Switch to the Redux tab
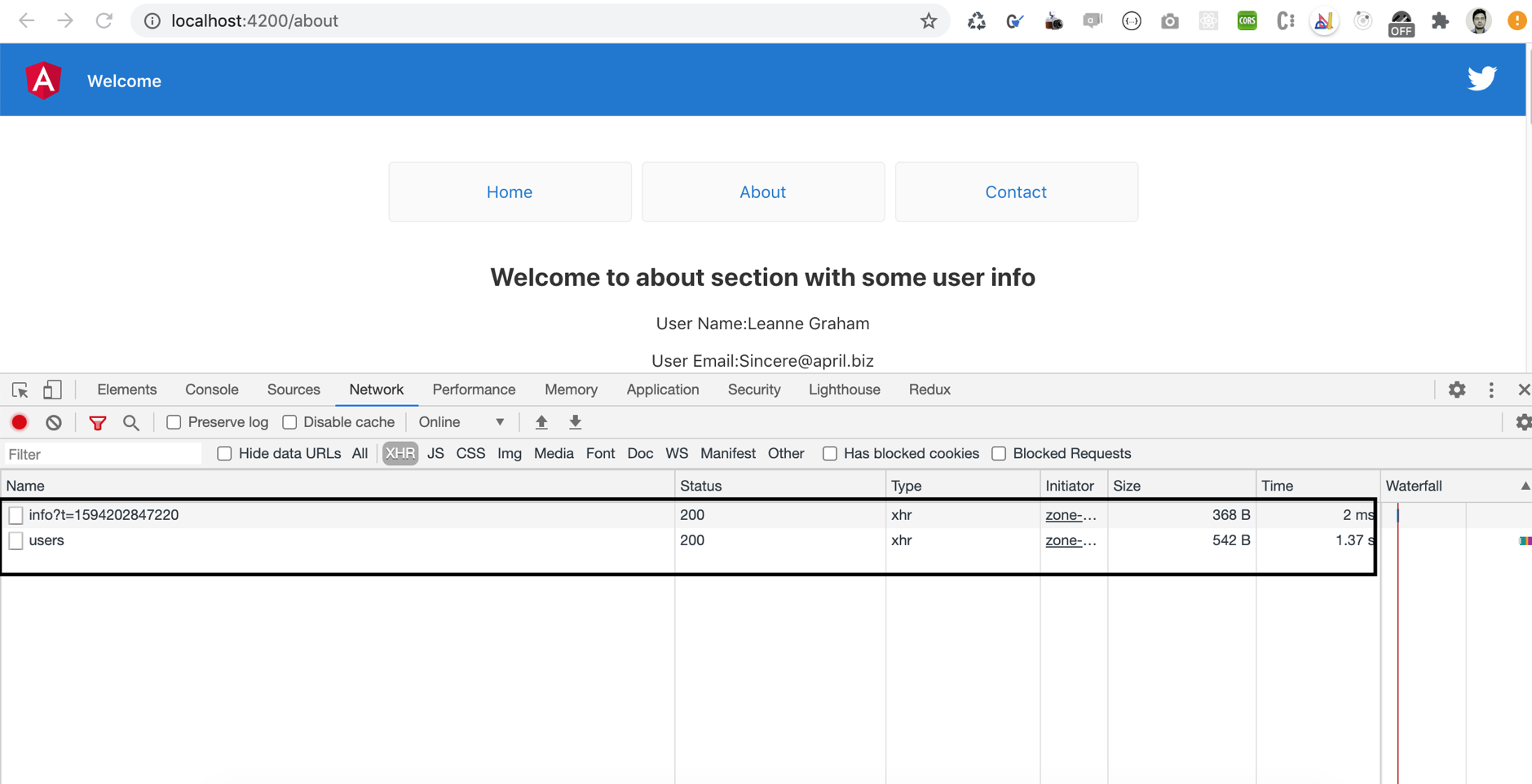The height and width of the screenshot is (784, 1532). tap(929, 390)
